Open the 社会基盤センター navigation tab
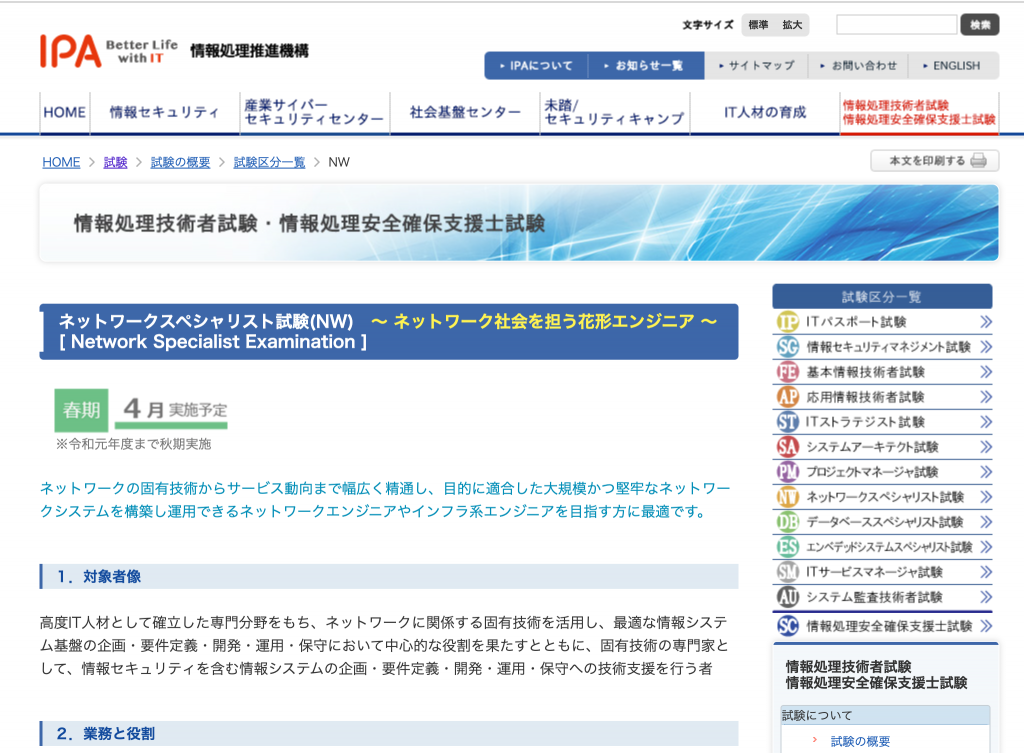Image resolution: width=1024 pixels, height=753 pixels. [465, 112]
